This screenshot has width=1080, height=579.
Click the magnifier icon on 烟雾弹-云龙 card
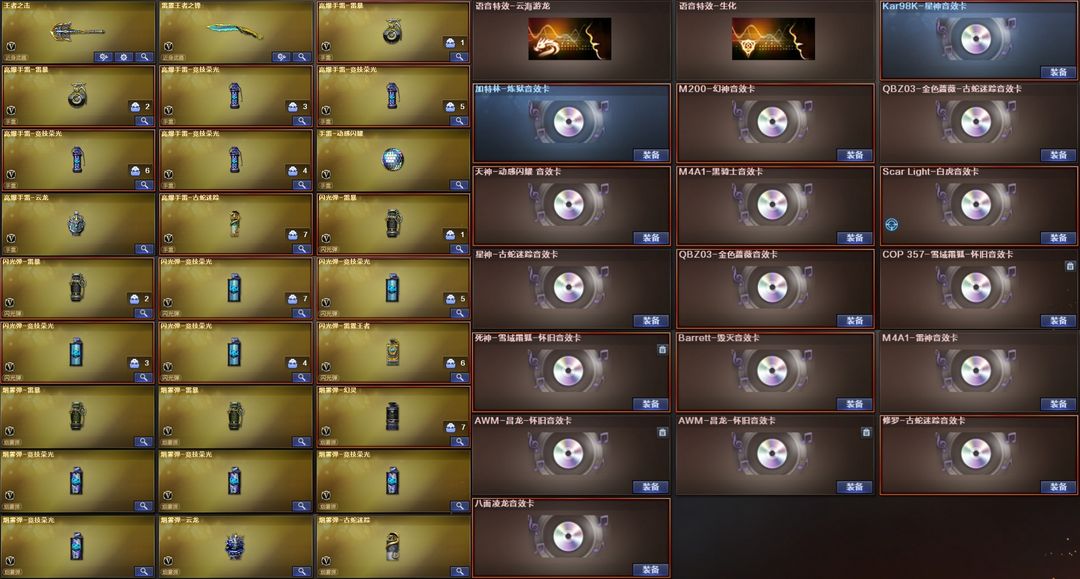[x=302, y=571]
